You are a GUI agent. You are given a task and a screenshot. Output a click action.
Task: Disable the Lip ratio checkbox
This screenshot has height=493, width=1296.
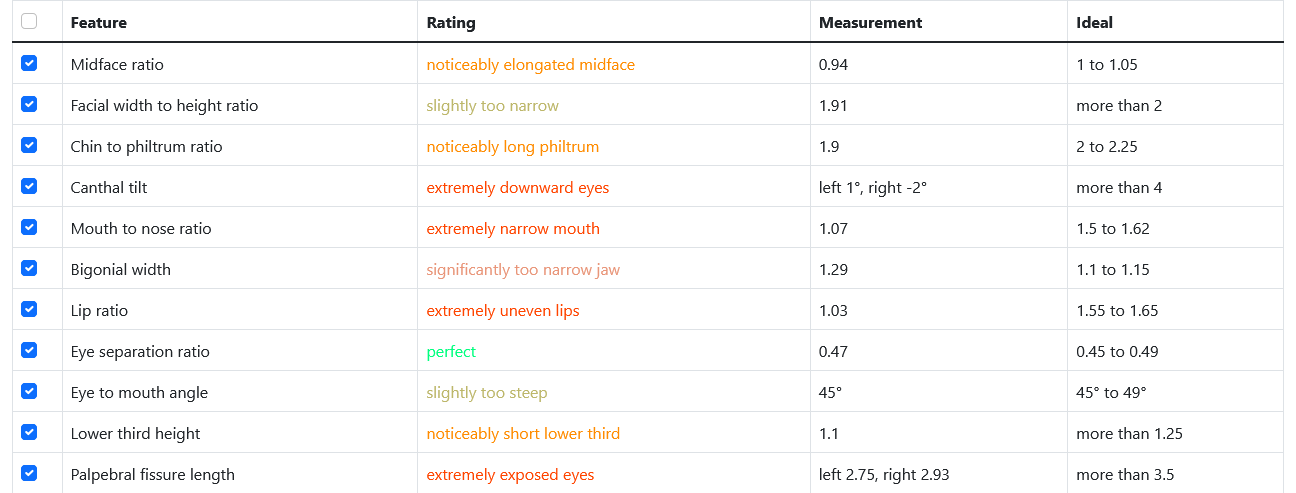29,309
